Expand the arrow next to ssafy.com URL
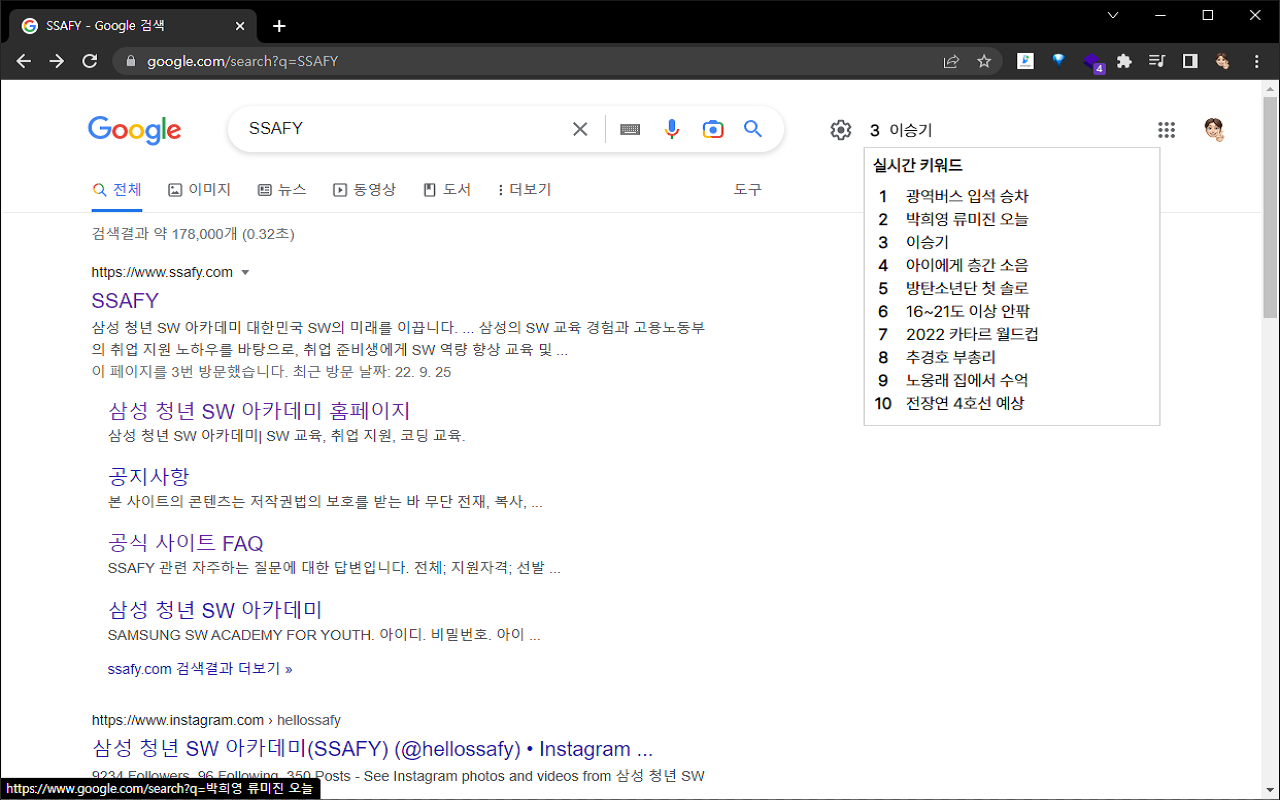The height and width of the screenshot is (800, 1280). point(245,273)
